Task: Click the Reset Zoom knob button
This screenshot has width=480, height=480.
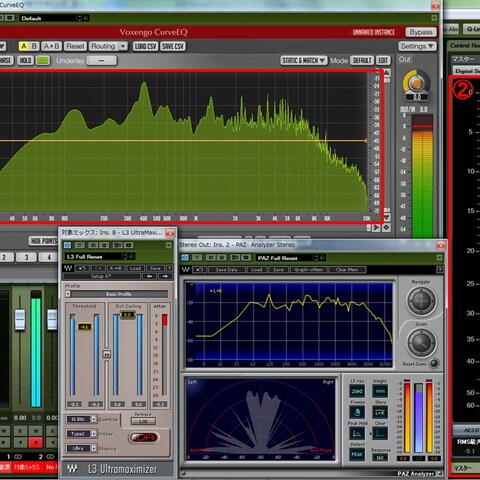Action: 433,363
